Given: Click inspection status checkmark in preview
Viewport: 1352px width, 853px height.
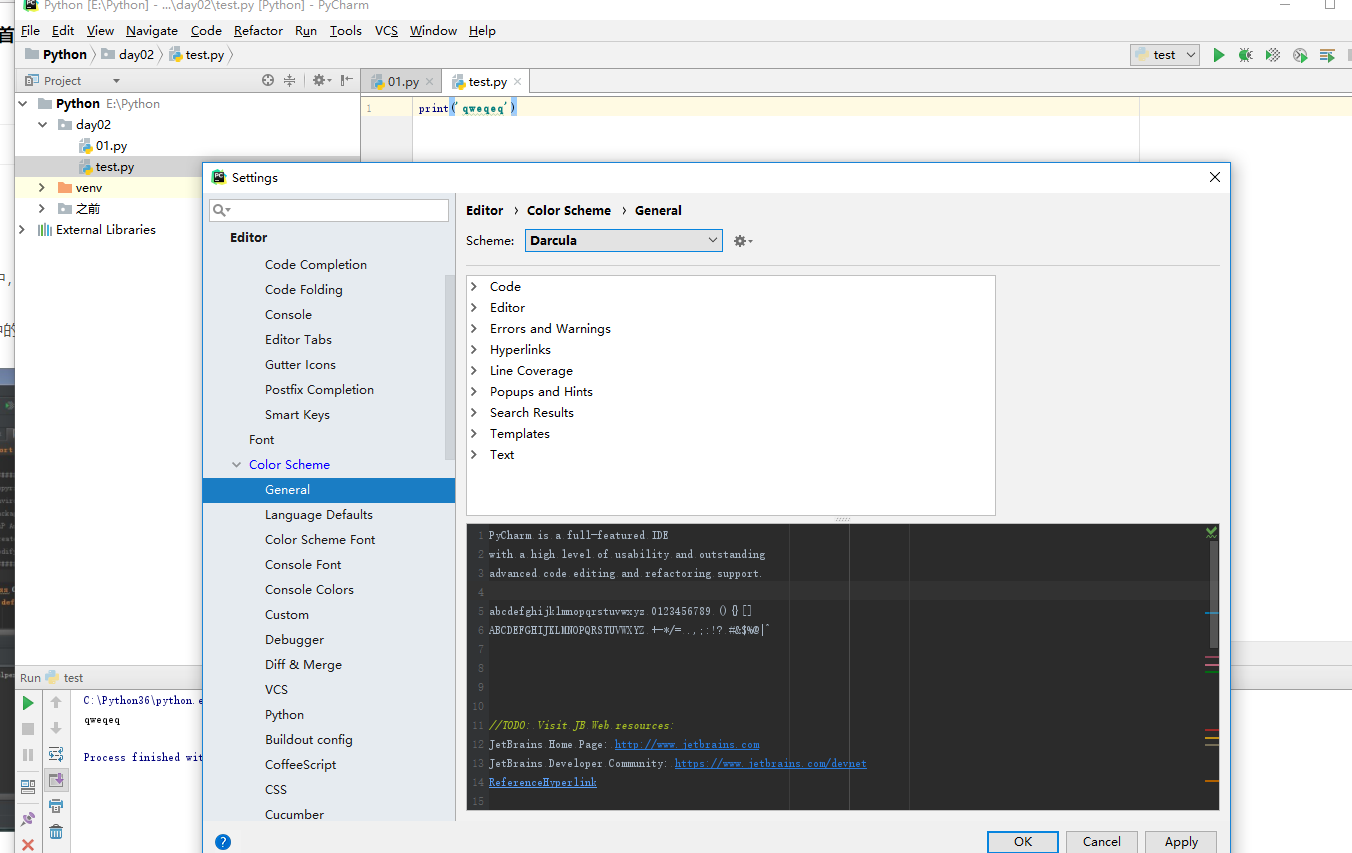Looking at the screenshot, I should click(x=1211, y=533).
